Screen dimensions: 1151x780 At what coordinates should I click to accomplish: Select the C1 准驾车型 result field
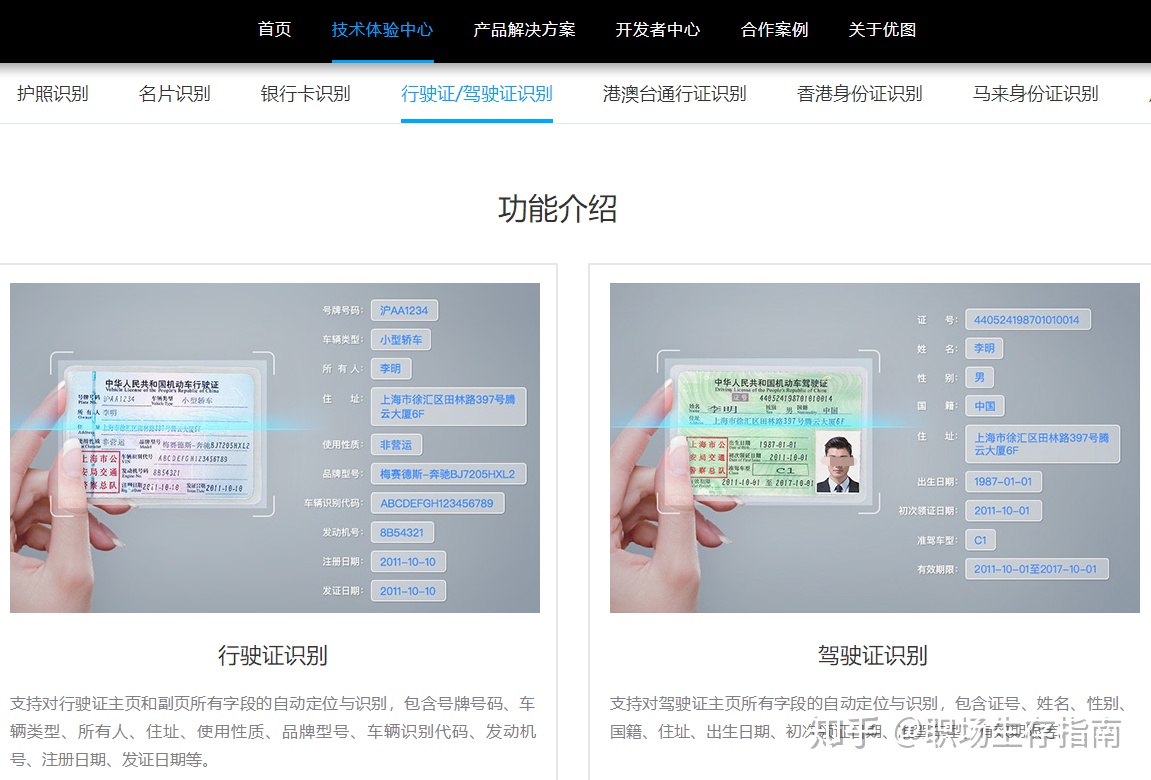coord(979,540)
